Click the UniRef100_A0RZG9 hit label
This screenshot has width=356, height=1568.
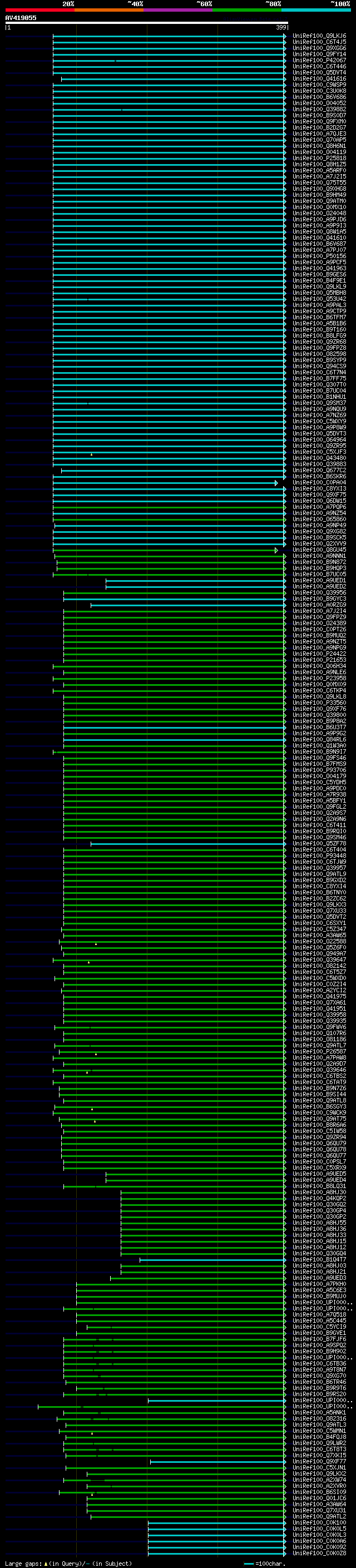(319, 605)
